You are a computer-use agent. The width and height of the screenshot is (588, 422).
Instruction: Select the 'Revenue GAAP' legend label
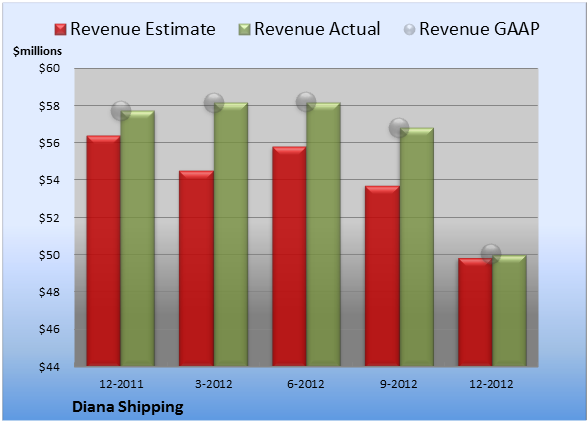(479, 29)
